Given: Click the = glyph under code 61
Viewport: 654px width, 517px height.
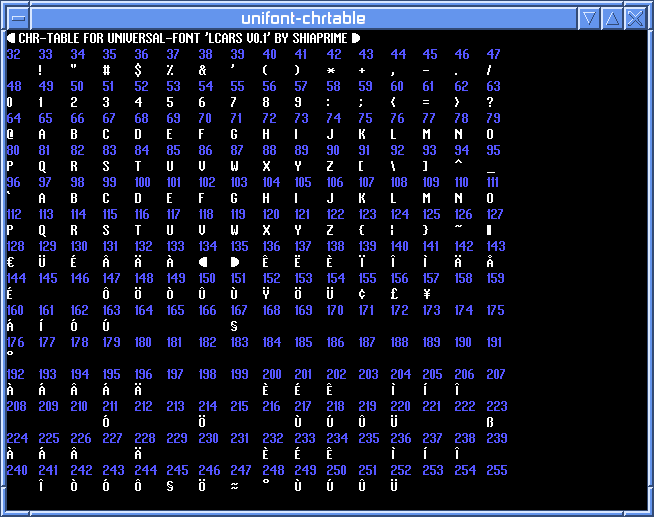Looking at the screenshot, I should click(x=426, y=102).
